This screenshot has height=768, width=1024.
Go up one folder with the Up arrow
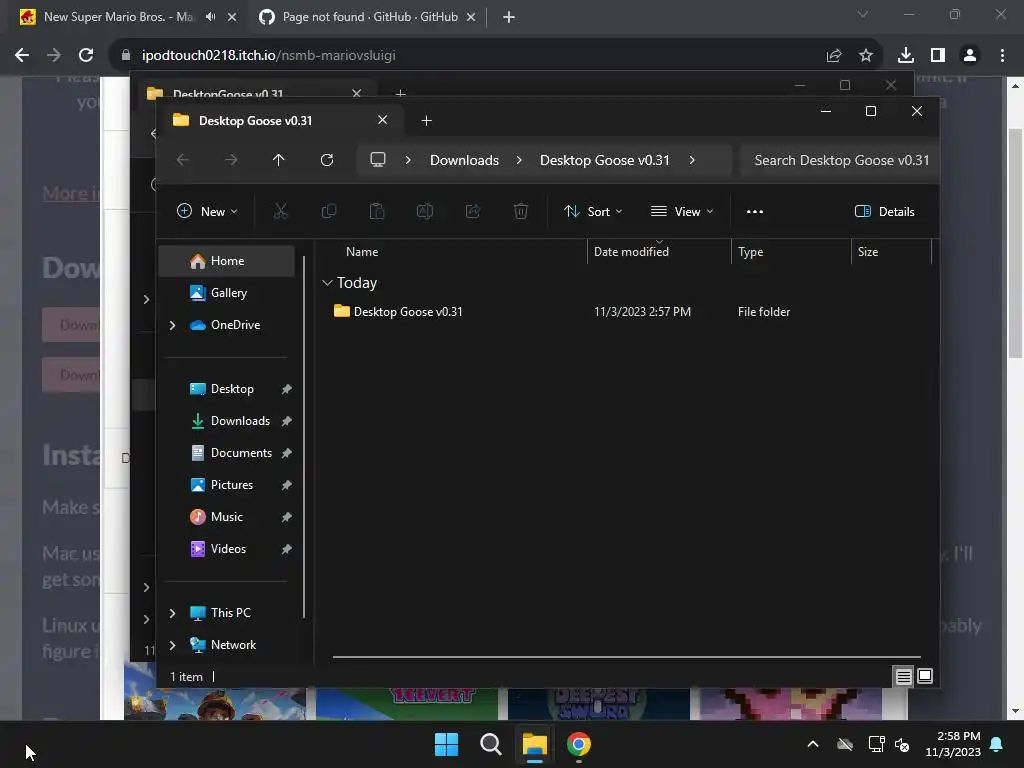278,160
